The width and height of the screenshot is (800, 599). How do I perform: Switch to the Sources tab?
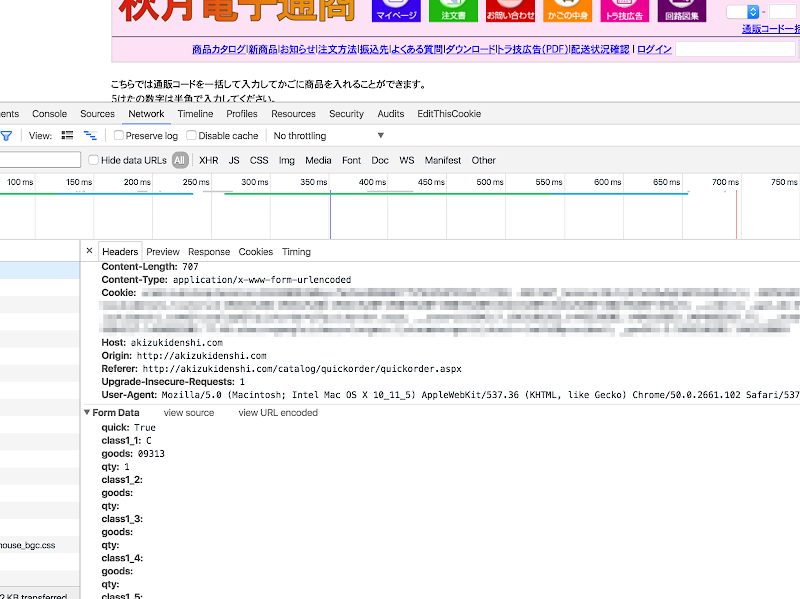click(97, 114)
